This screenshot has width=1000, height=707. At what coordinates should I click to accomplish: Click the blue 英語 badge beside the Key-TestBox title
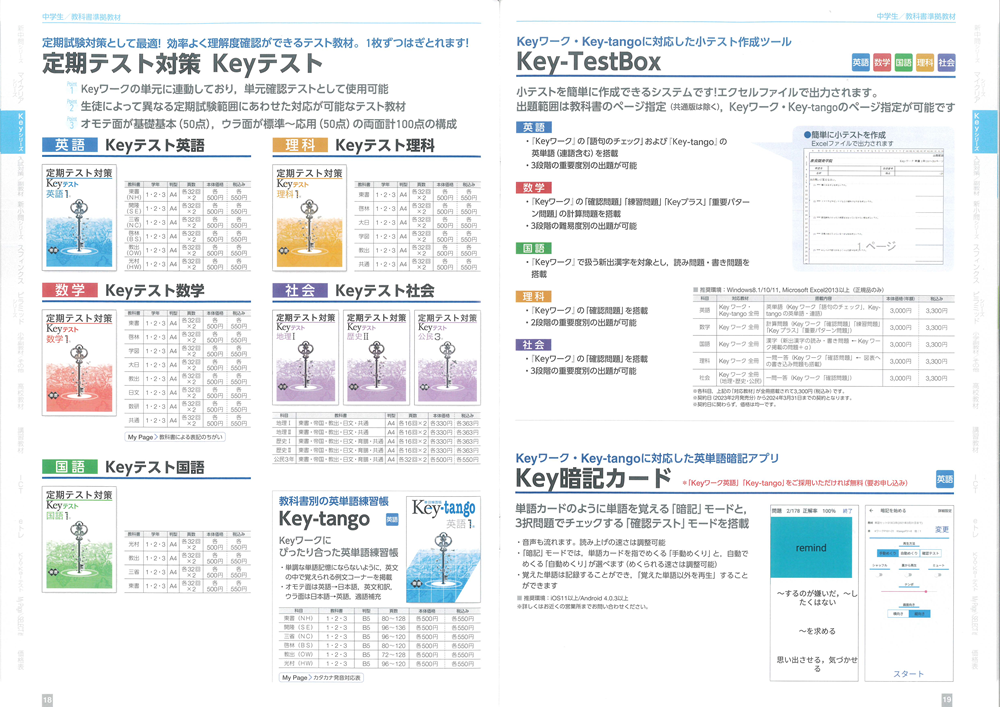tap(860, 62)
